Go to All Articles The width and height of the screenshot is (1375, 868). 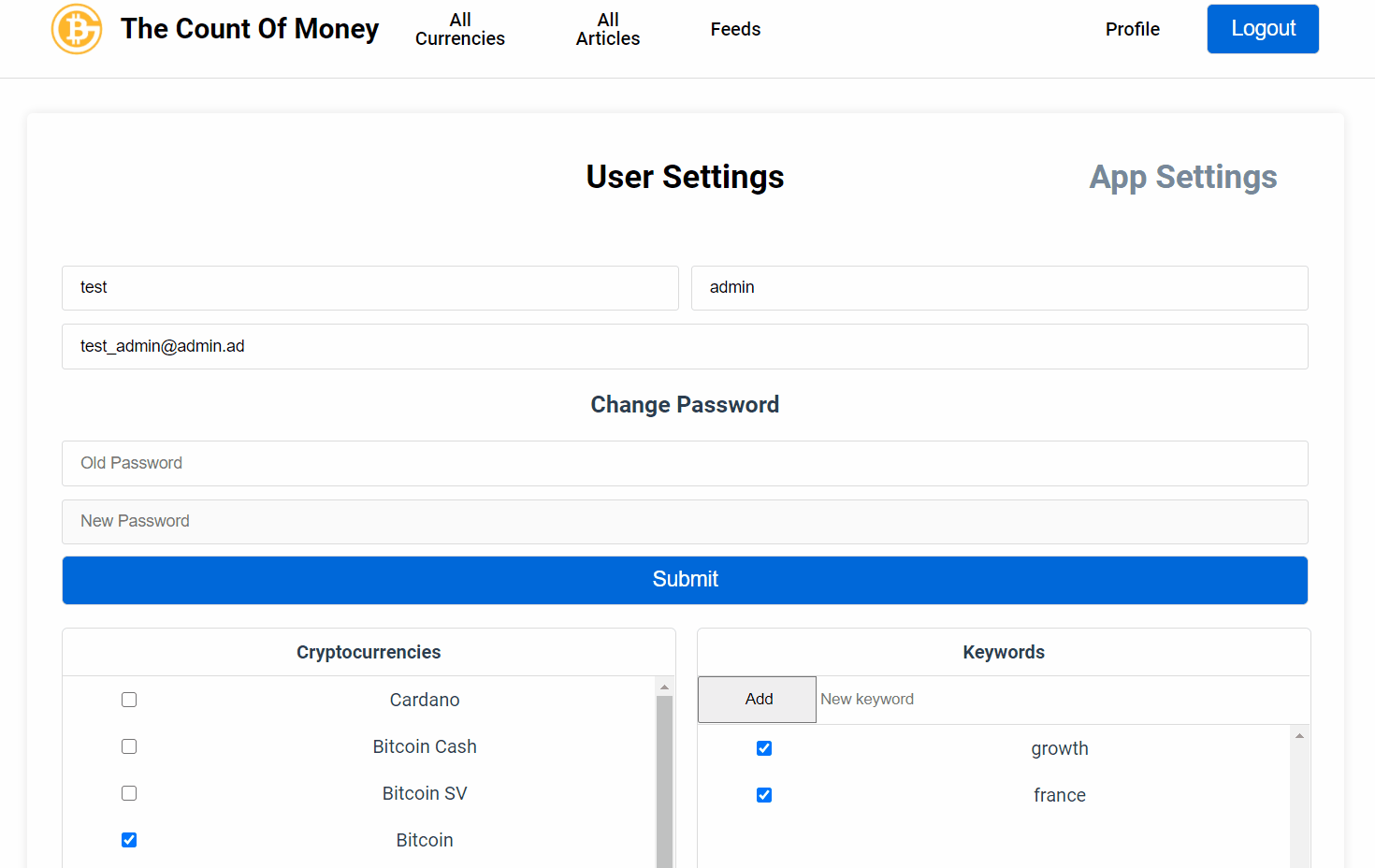(x=608, y=29)
